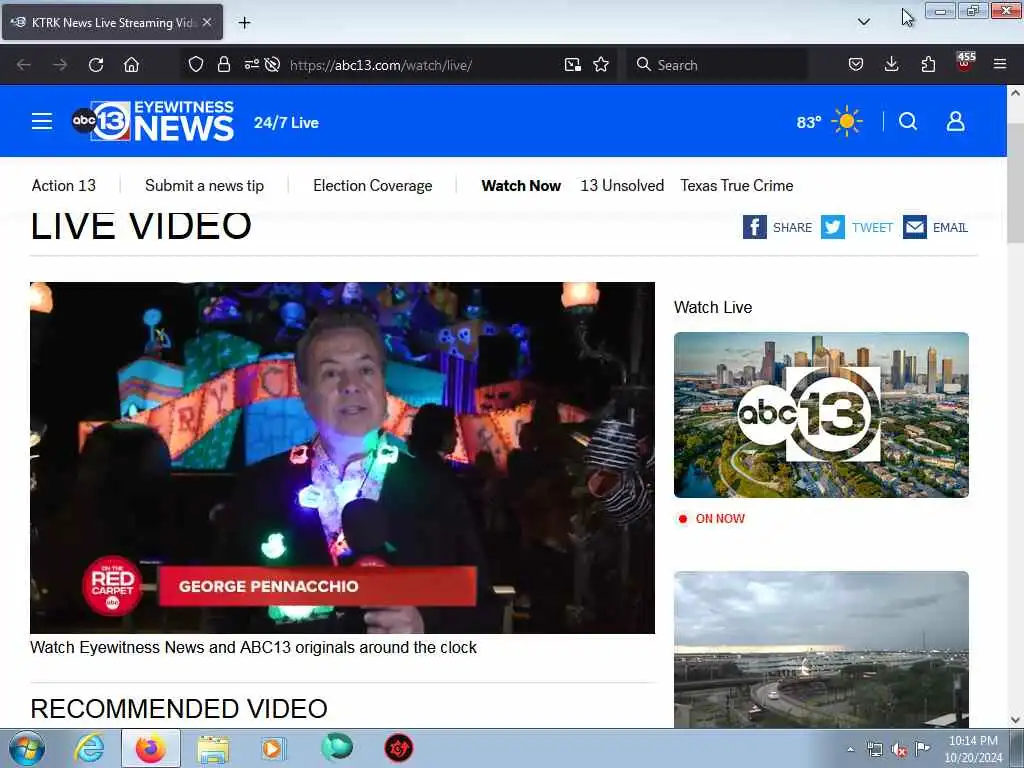Open the red-black circular taskbar app
1024x768 pixels.
pyautogui.click(x=398, y=748)
